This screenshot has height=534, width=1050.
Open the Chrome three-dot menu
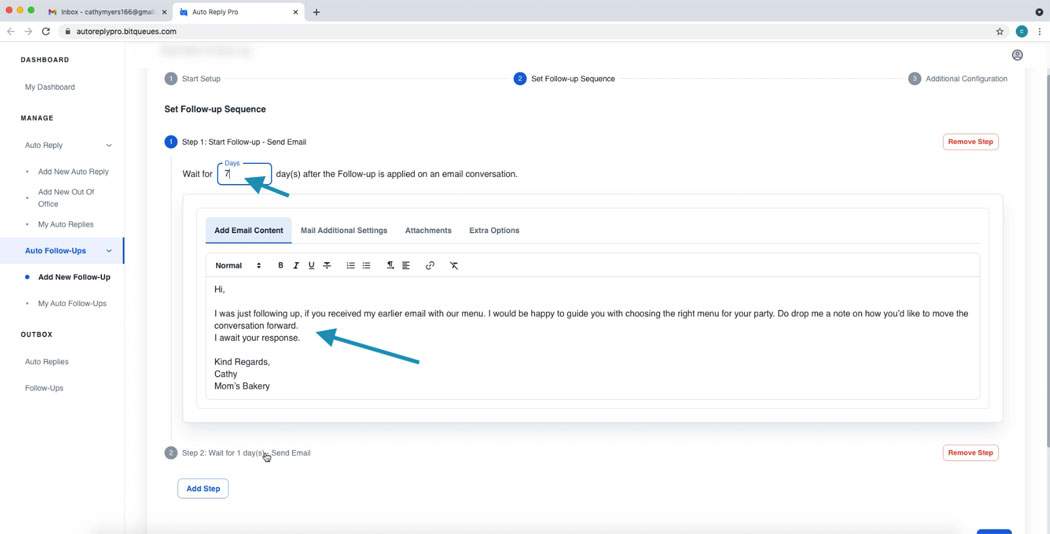click(1039, 31)
